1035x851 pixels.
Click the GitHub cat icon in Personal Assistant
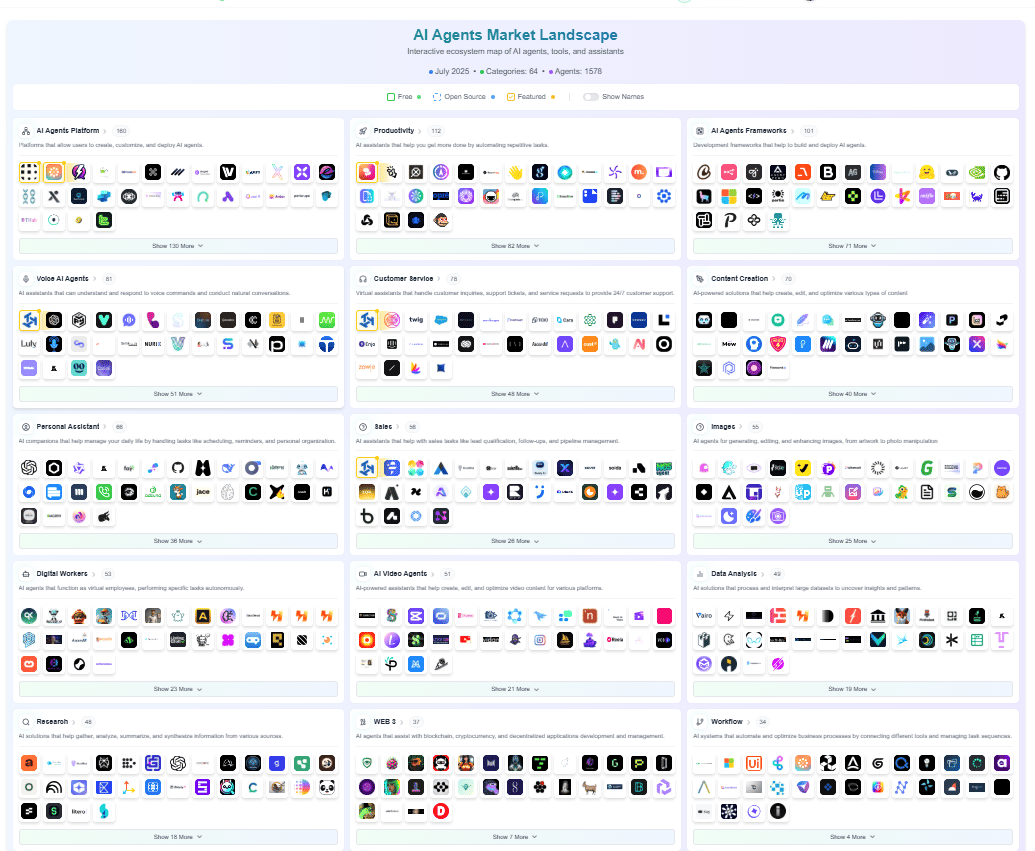pos(178,468)
